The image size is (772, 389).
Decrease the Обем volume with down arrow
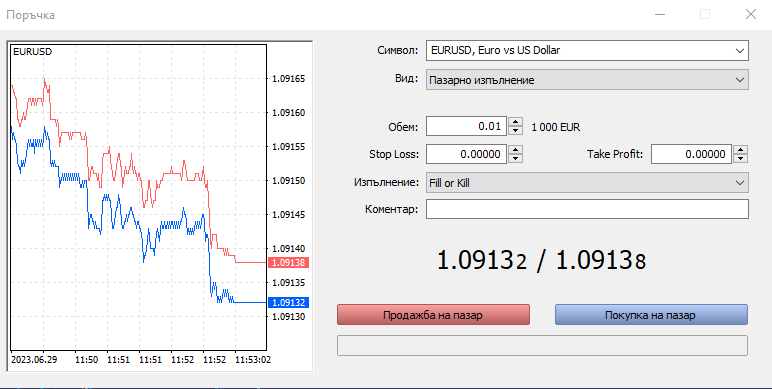[515, 131]
